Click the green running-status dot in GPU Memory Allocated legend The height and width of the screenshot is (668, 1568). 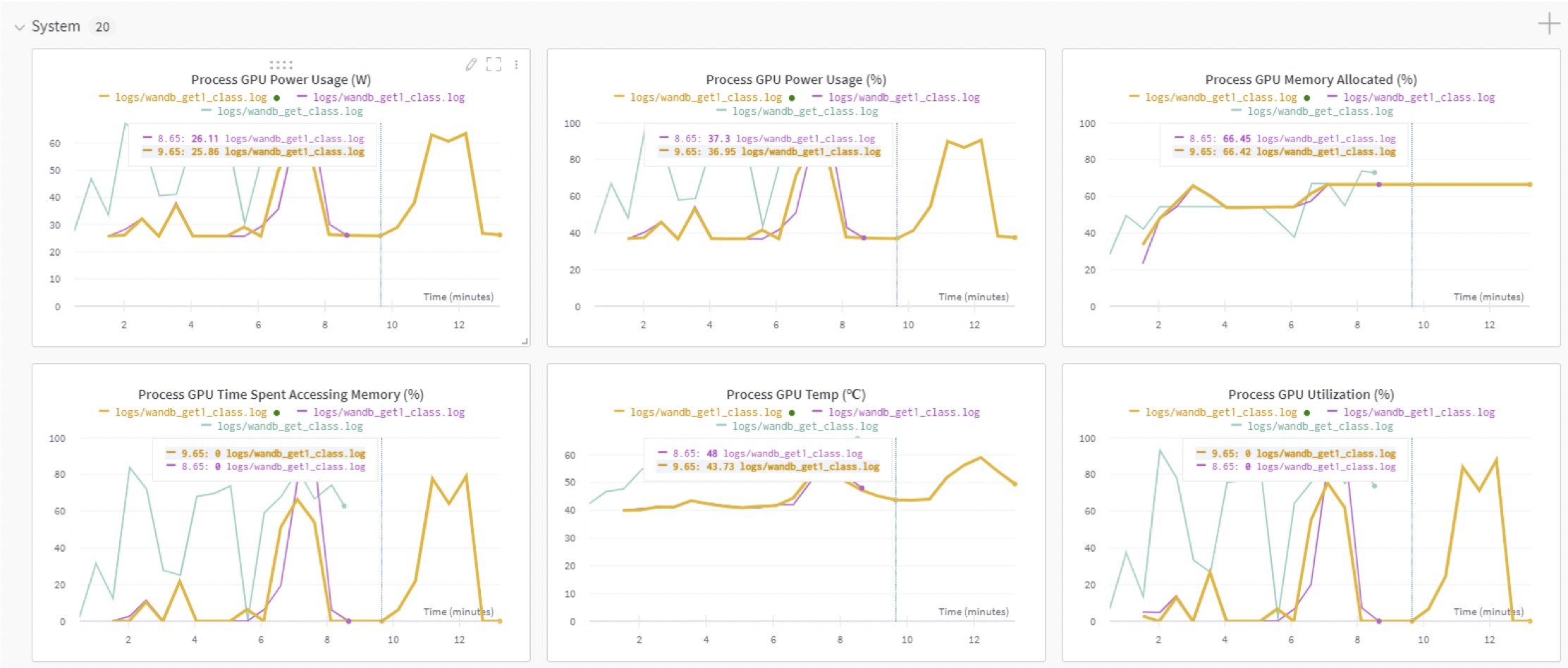[x=1307, y=98]
